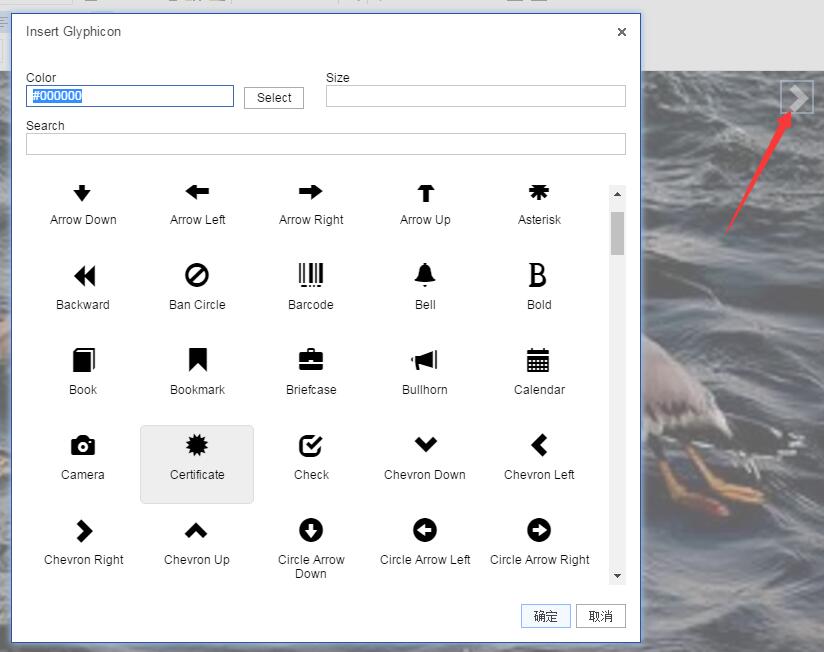The width and height of the screenshot is (824, 652).
Task: Pick the Chevron Down glyphicon
Action: [425, 460]
